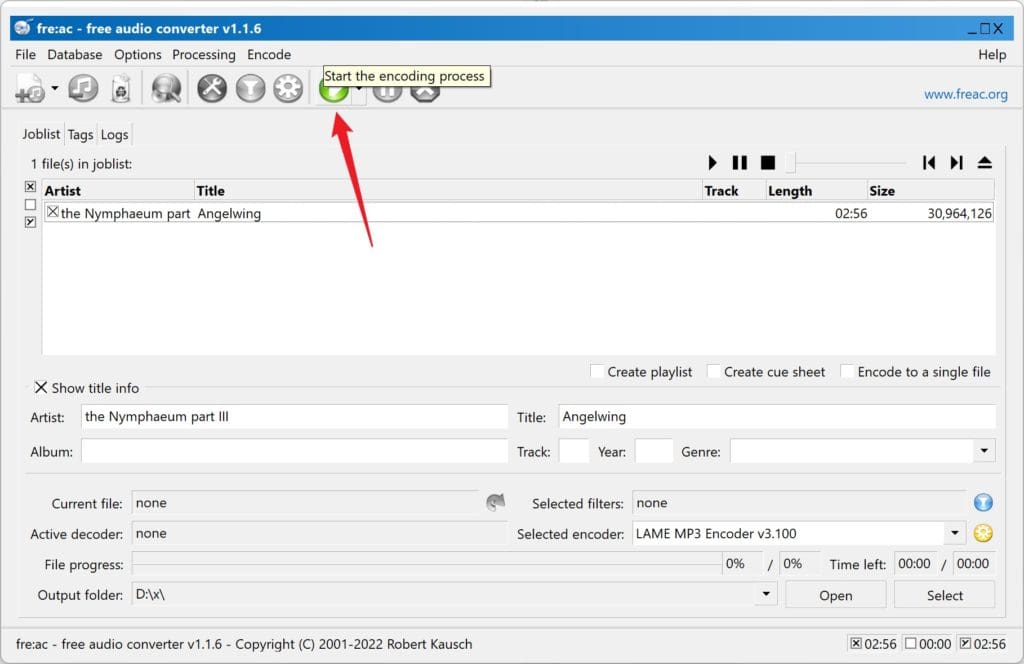Click the output folder path D:\x\
Image resolution: width=1024 pixels, height=664 pixels.
click(x=150, y=595)
